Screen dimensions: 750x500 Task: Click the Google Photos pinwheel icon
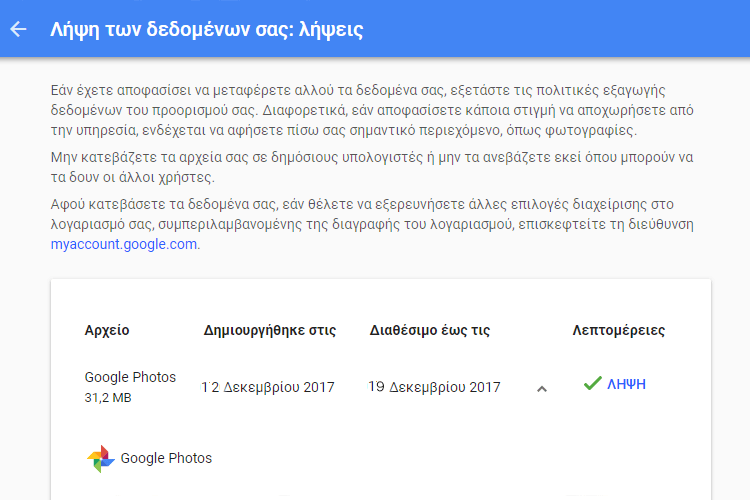[x=101, y=458]
